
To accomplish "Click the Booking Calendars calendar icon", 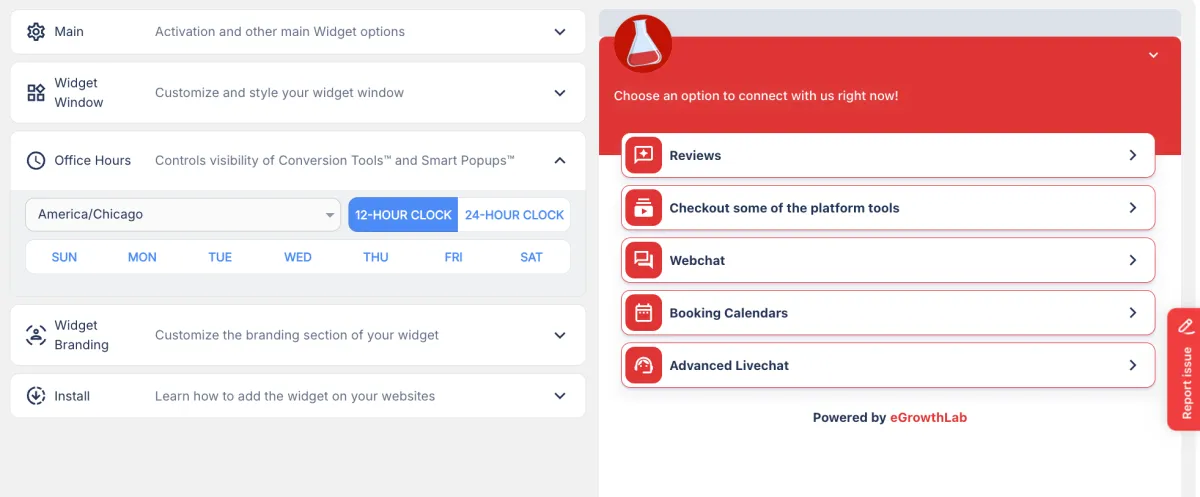I will click(643, 313).
